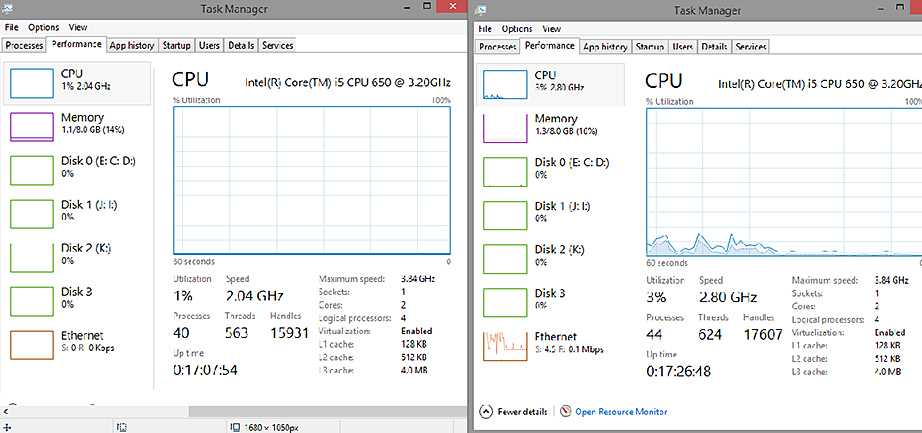The image size is (922, 433).
Task: Open the Services tab in right window
Action: point(751,46)
